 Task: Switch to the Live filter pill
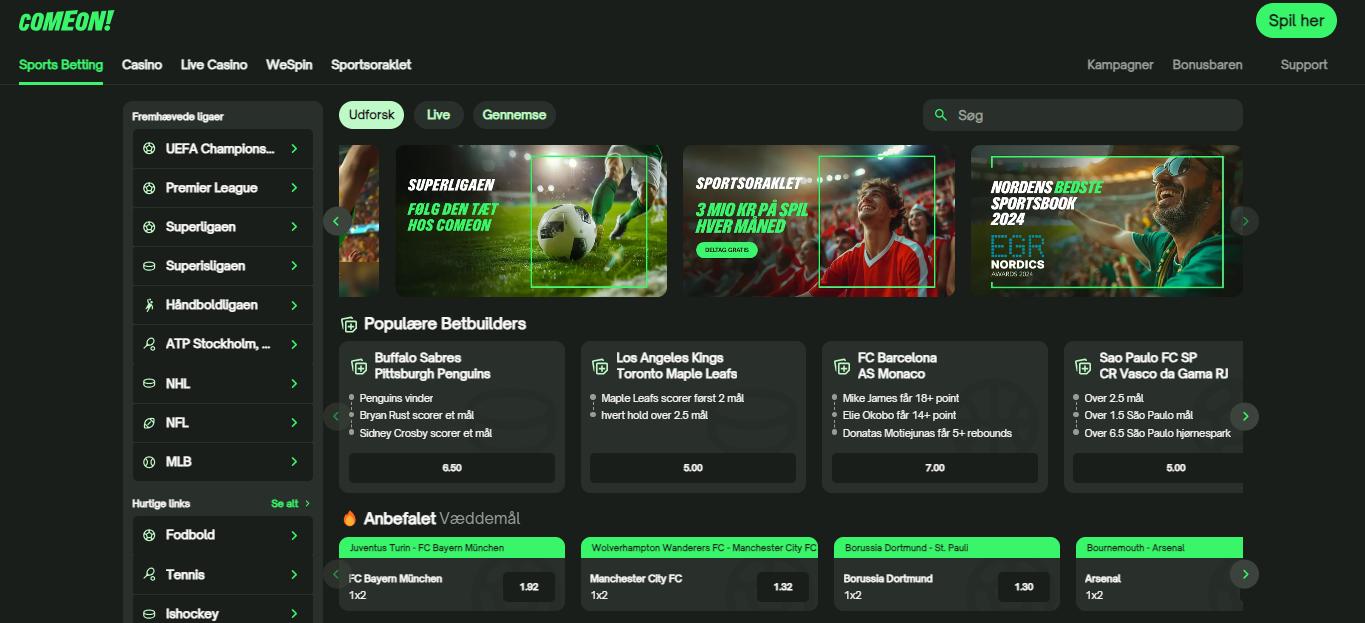coord(438,115)
